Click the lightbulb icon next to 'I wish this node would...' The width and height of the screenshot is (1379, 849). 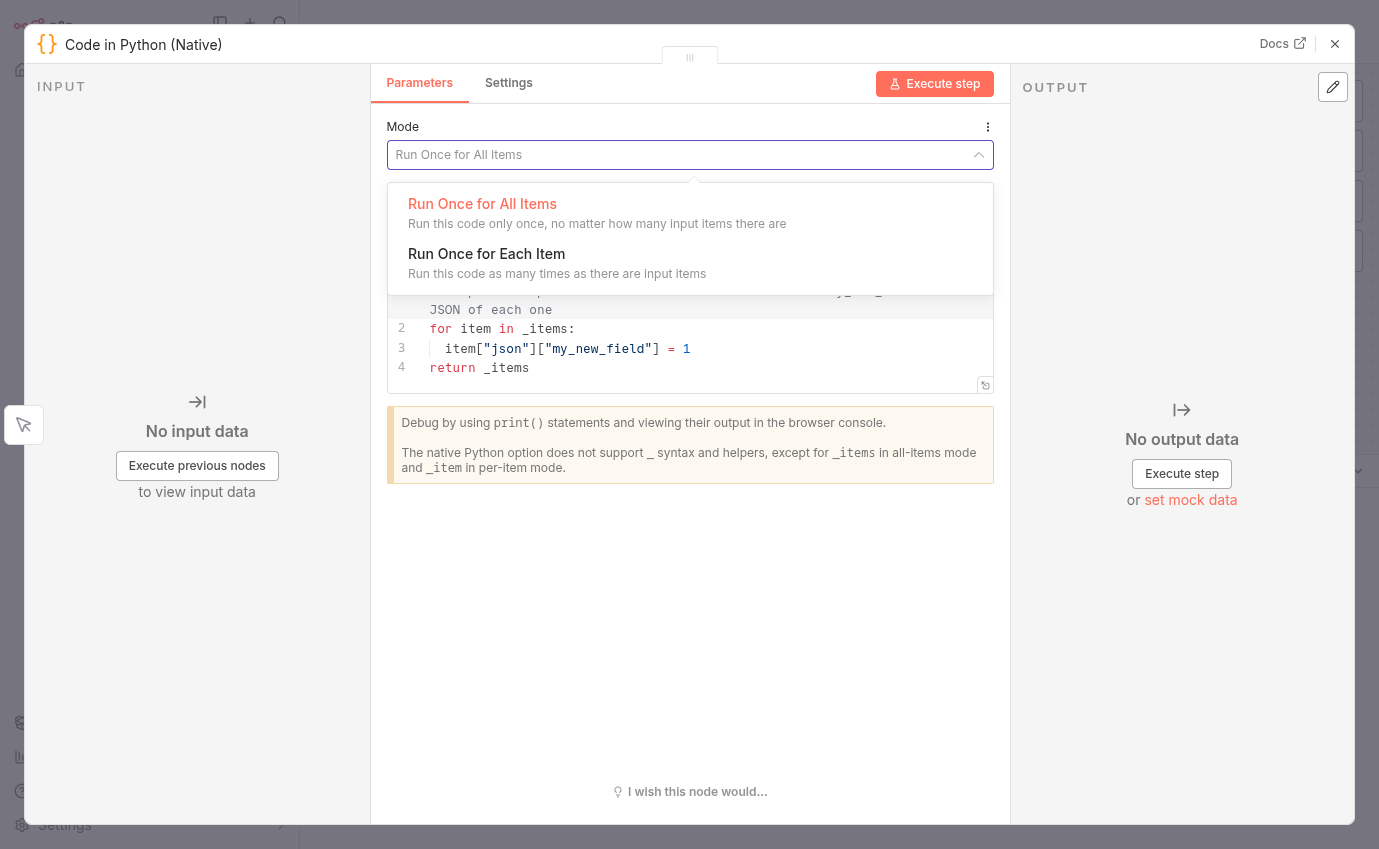click(x=617, y=791)
